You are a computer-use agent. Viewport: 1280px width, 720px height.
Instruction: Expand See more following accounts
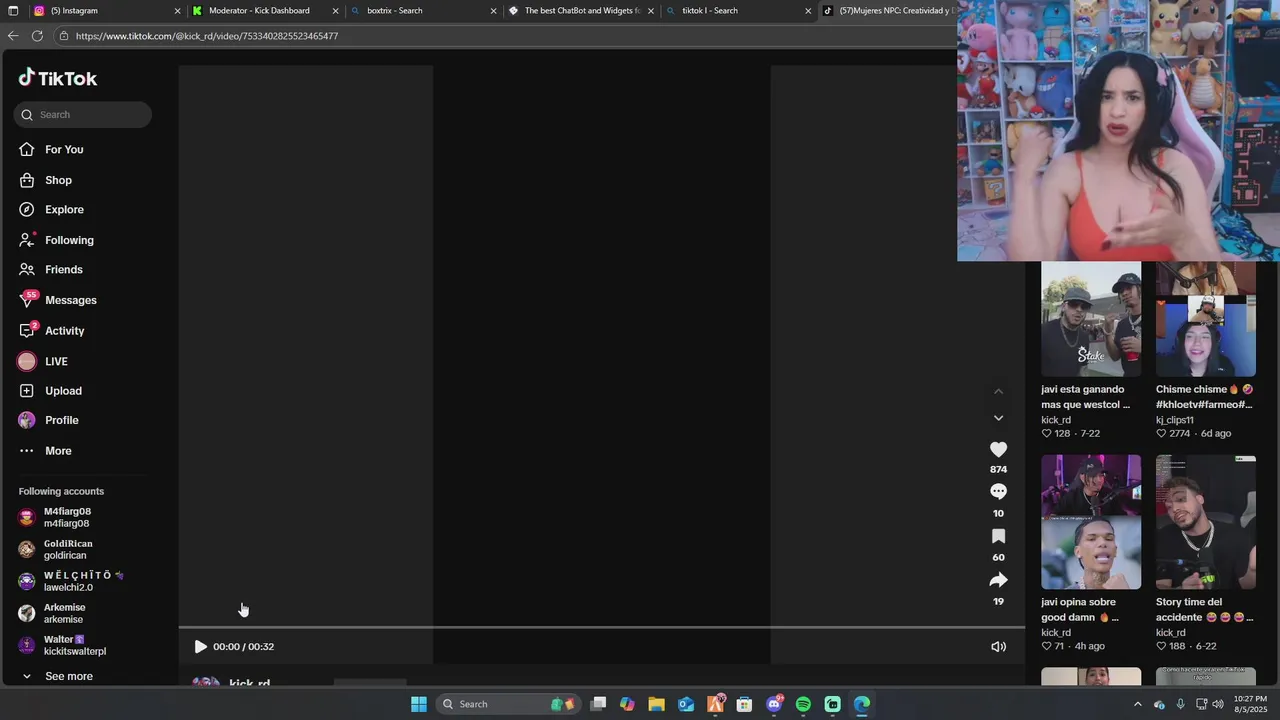tap(68, 677)
